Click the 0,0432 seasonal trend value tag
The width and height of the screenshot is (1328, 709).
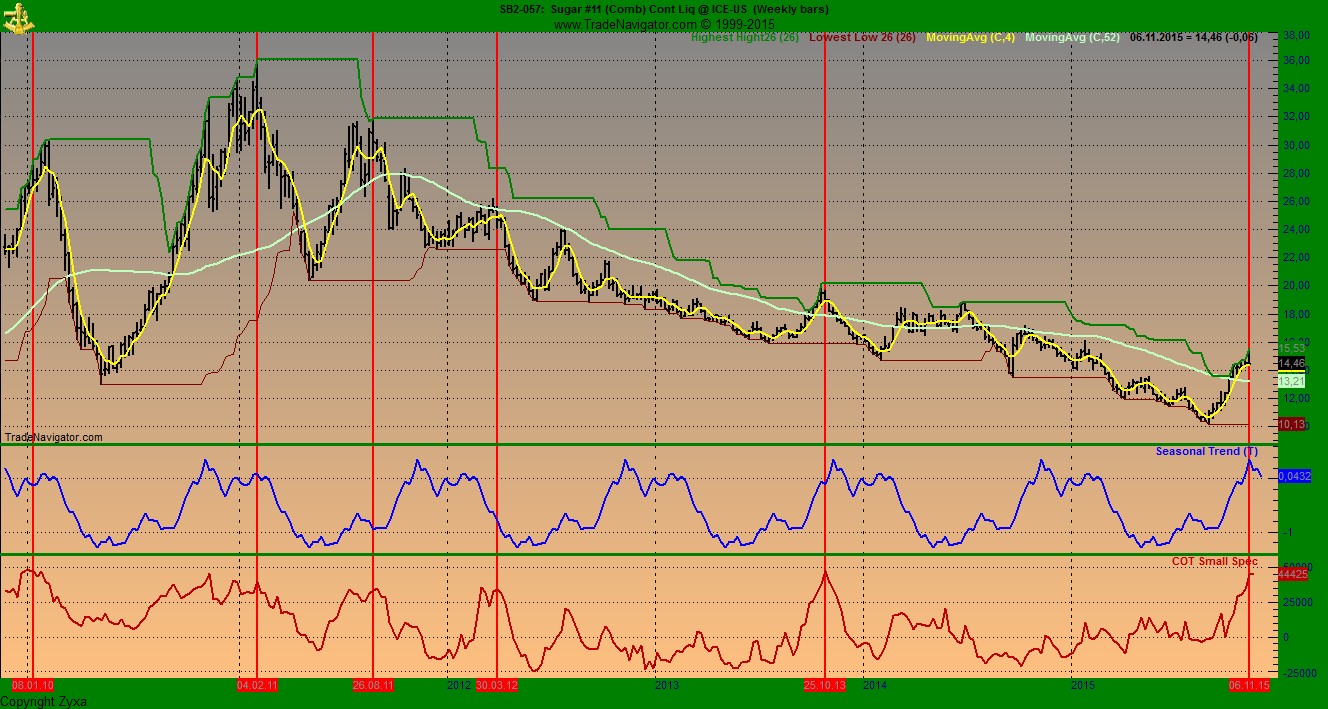click(1294, 477)
